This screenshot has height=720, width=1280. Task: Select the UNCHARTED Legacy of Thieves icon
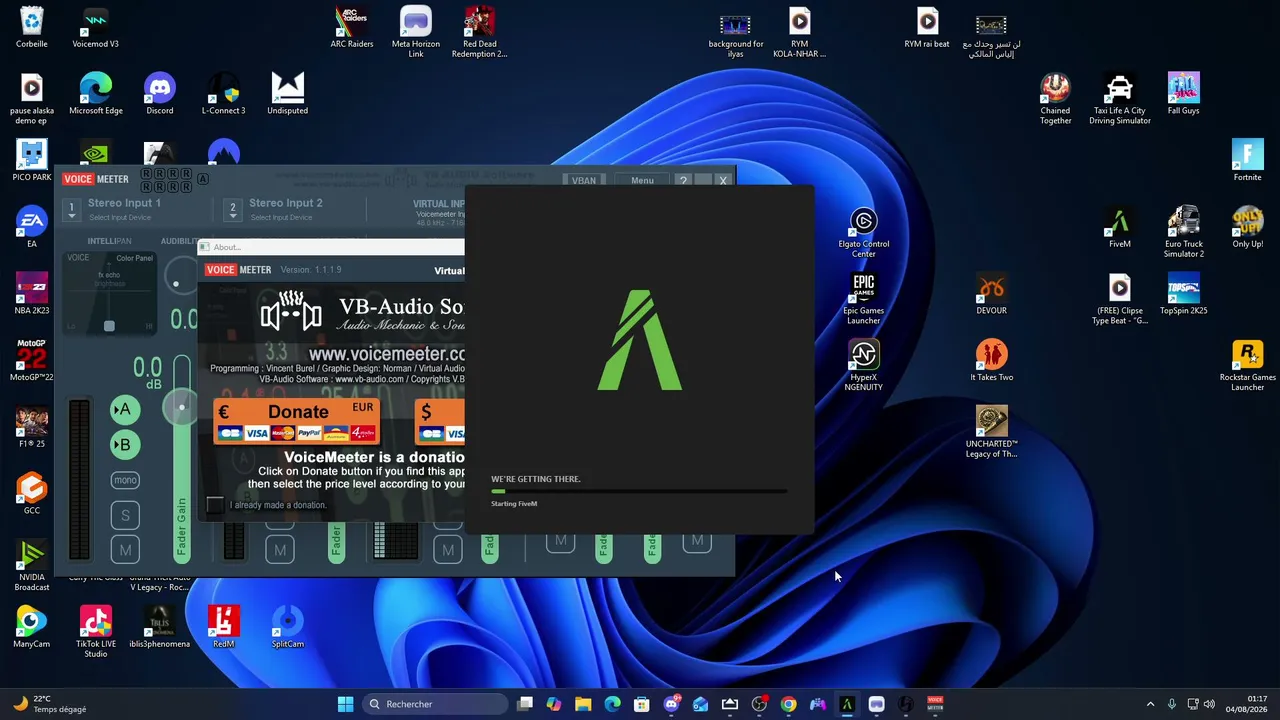click(x=991, y=432)
